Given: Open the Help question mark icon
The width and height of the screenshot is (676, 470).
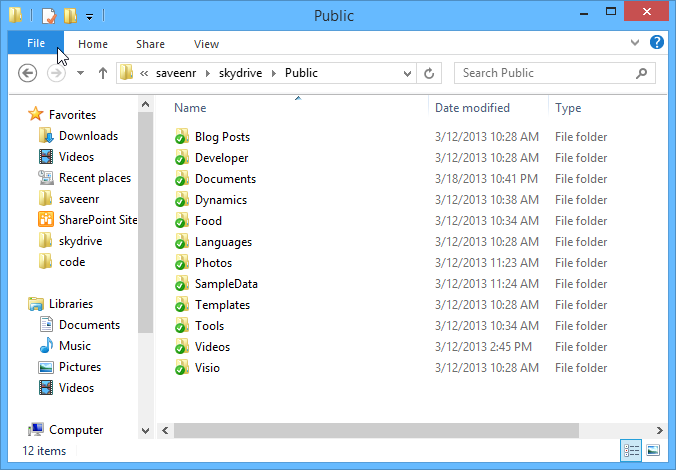Looking at the screenshot, I should click(657, 43).
